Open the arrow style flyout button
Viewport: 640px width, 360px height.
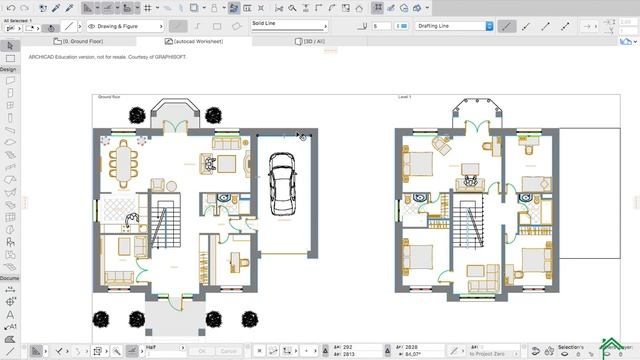coord(590,27)
